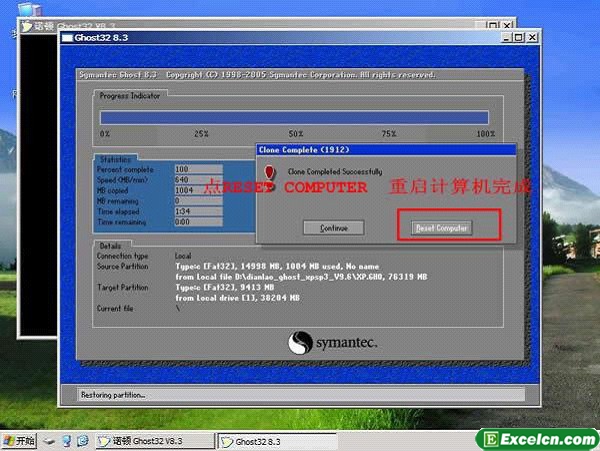Click the red alert icon in the dialog
Viewport: 600px width, 451px height.
point(269,172)
